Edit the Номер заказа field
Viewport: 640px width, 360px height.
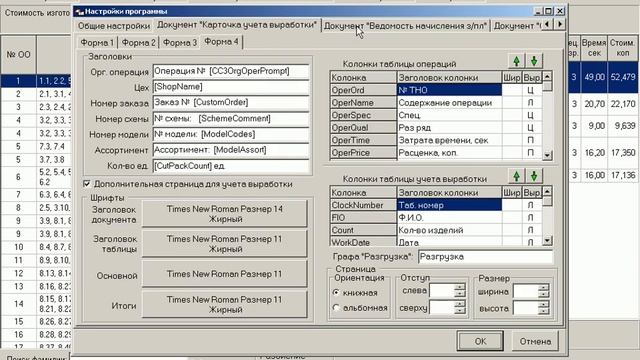click(x=231, y=103)
